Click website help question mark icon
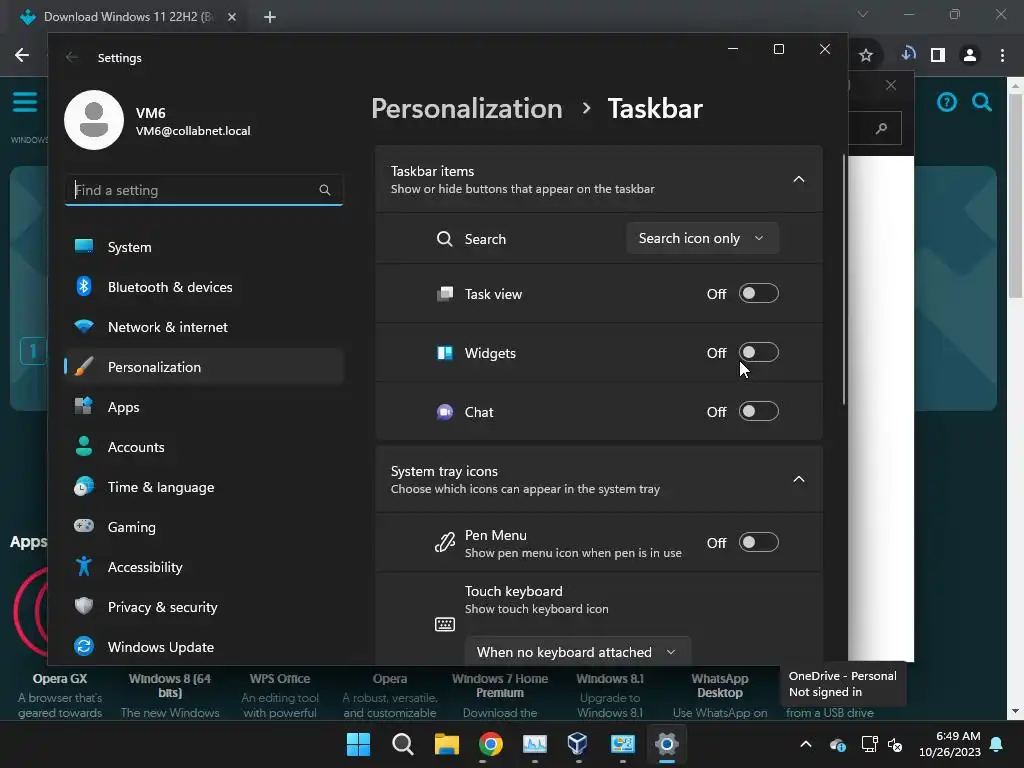The height and width of the screenshot is (768, 1024). click(947, 102)
